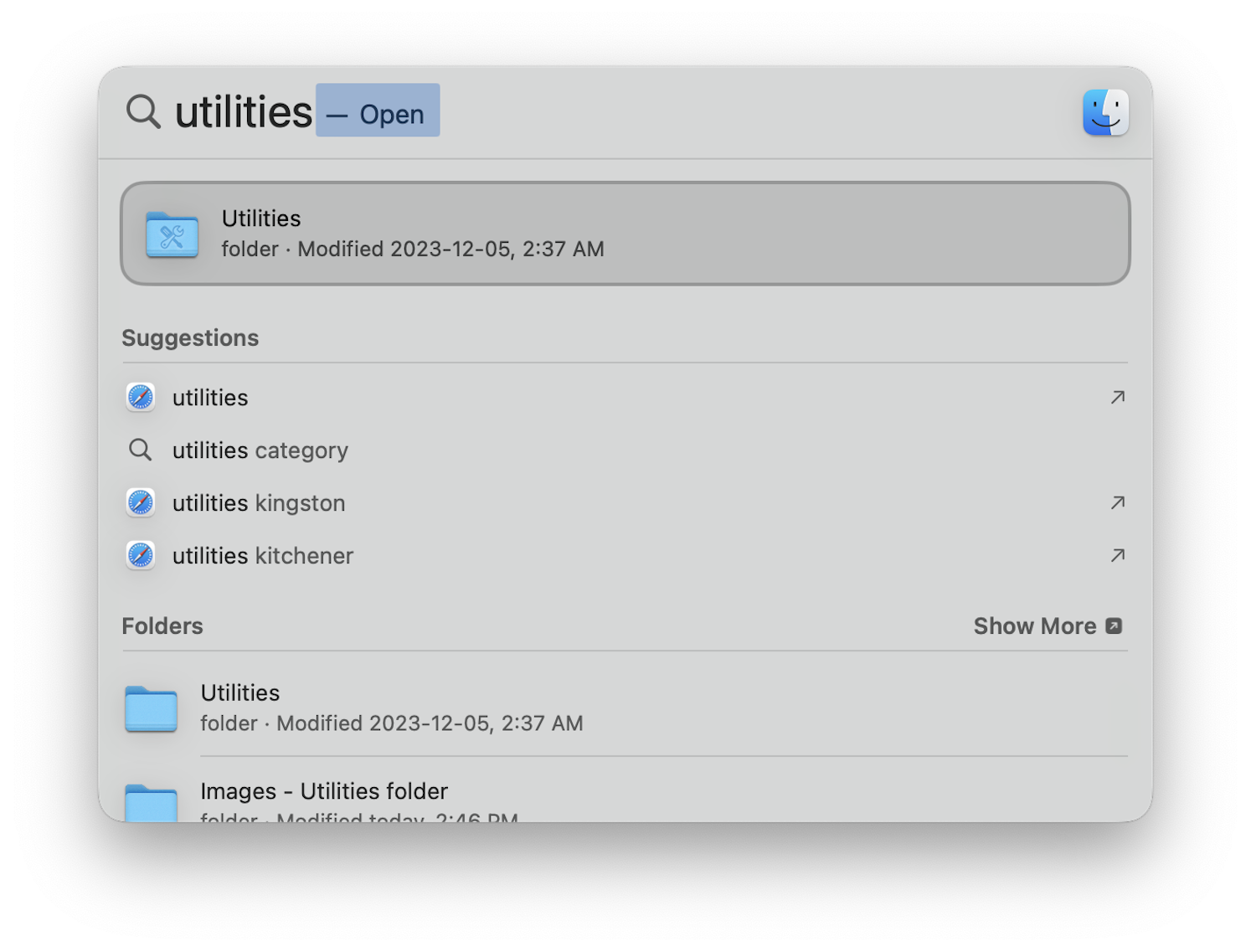Screen dimensions: 1251x952
Task: Click the Safari icon beside utilities kitchener
Action: click(140, 555)
